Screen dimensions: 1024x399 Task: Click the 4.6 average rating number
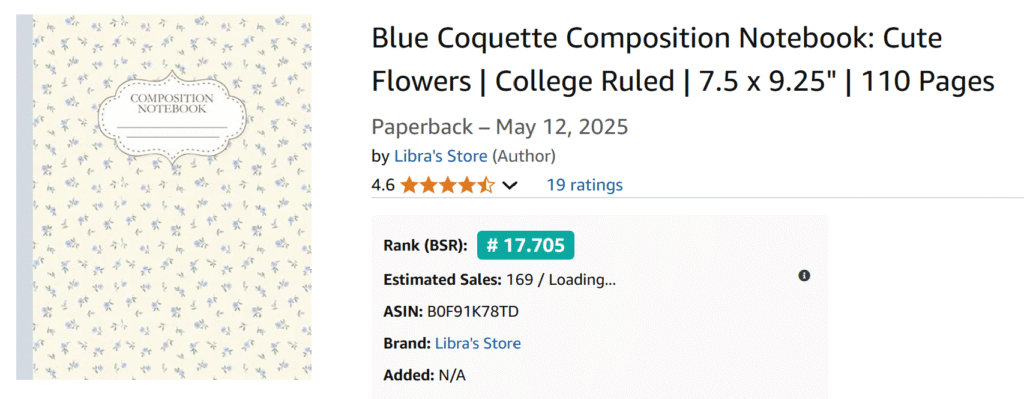383,185
